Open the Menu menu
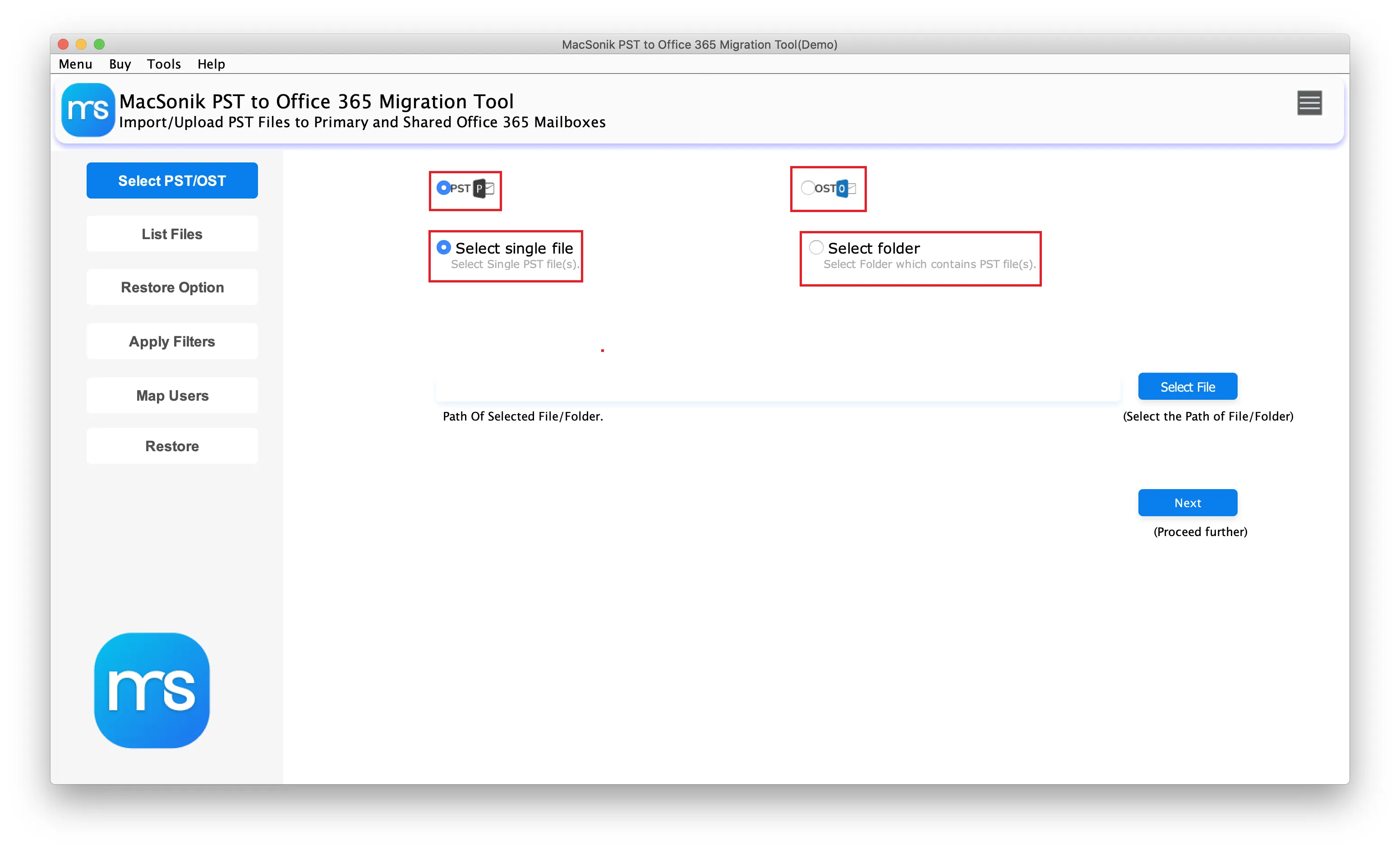 point(76,64)
